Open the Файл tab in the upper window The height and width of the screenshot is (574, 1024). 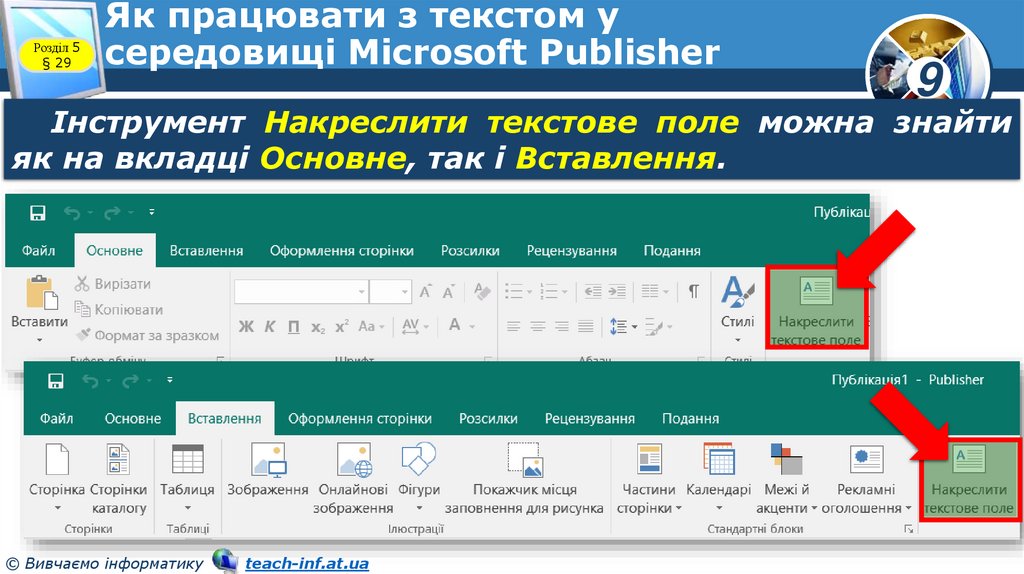click(39, 251)
